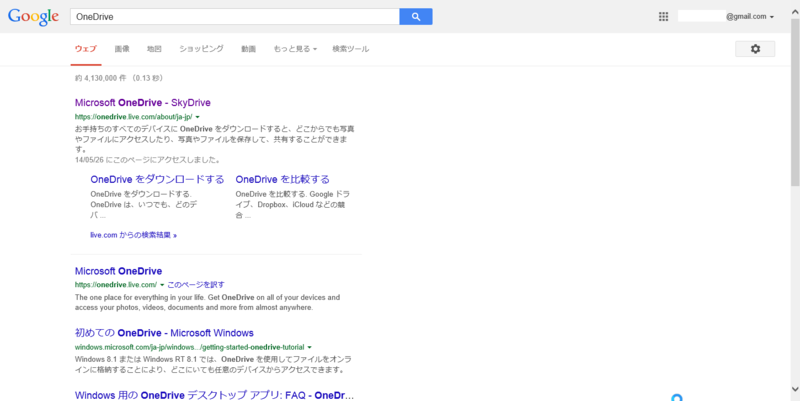Switch to the 地図 tab
800x401 pixels.
(154, 49)
